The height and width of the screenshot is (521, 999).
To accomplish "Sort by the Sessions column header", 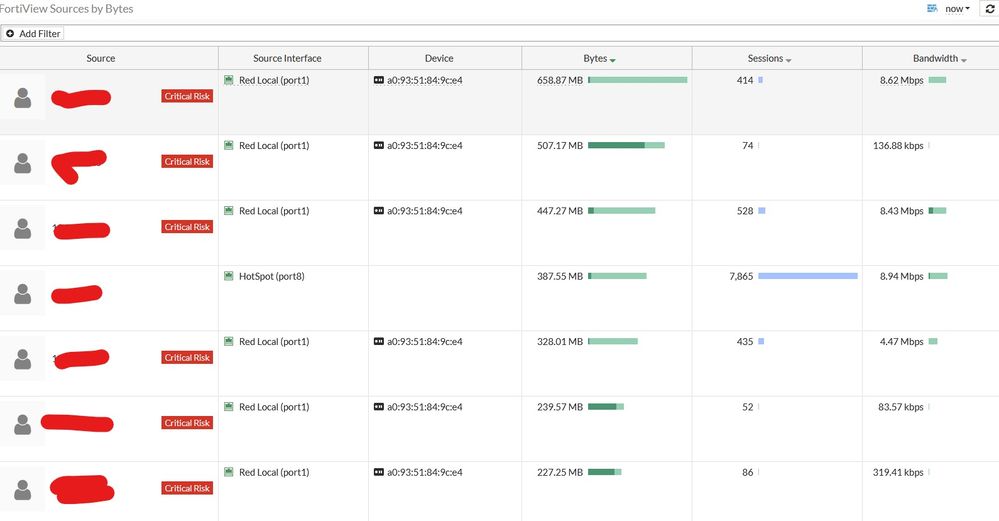I will point(770,58).
